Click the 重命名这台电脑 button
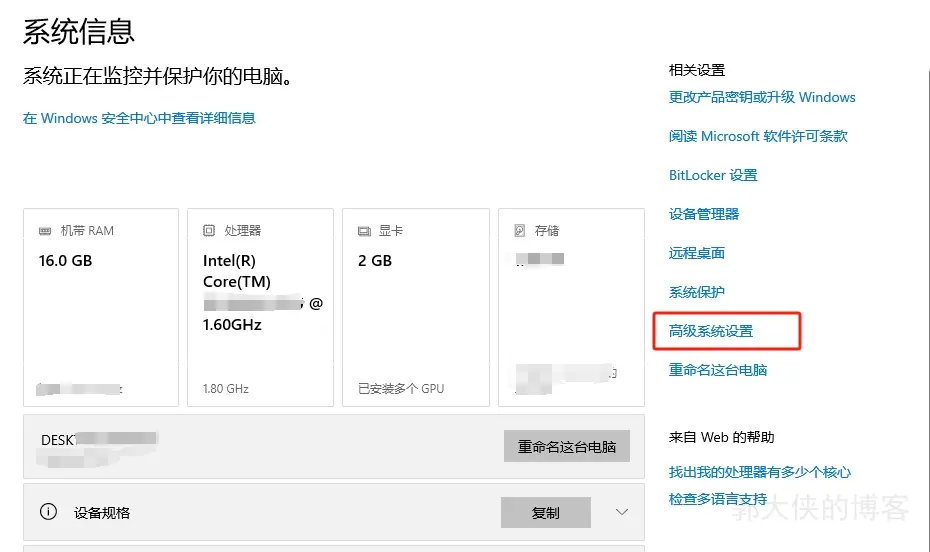Image resolution: width=930 pixels, height=552 pixels. point(567,446)
